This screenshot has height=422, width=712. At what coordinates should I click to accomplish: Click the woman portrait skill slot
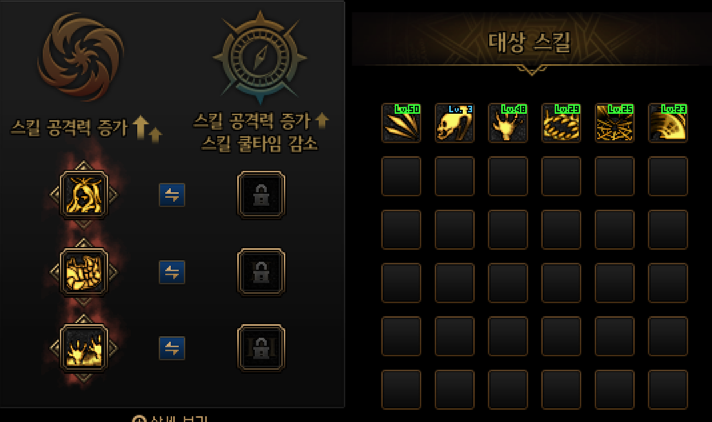coord(84,194)
